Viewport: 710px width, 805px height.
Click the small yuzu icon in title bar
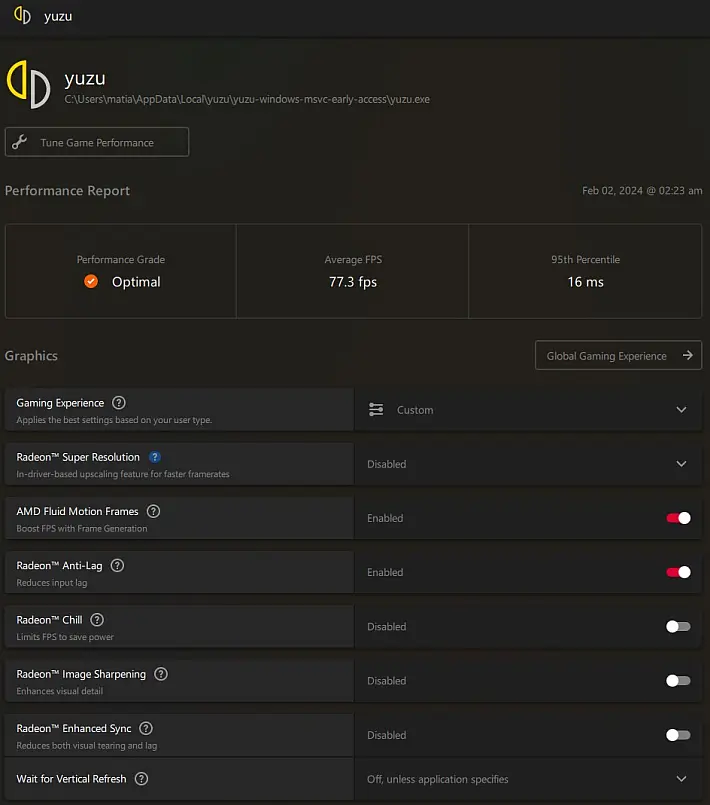tap(22, 15)
